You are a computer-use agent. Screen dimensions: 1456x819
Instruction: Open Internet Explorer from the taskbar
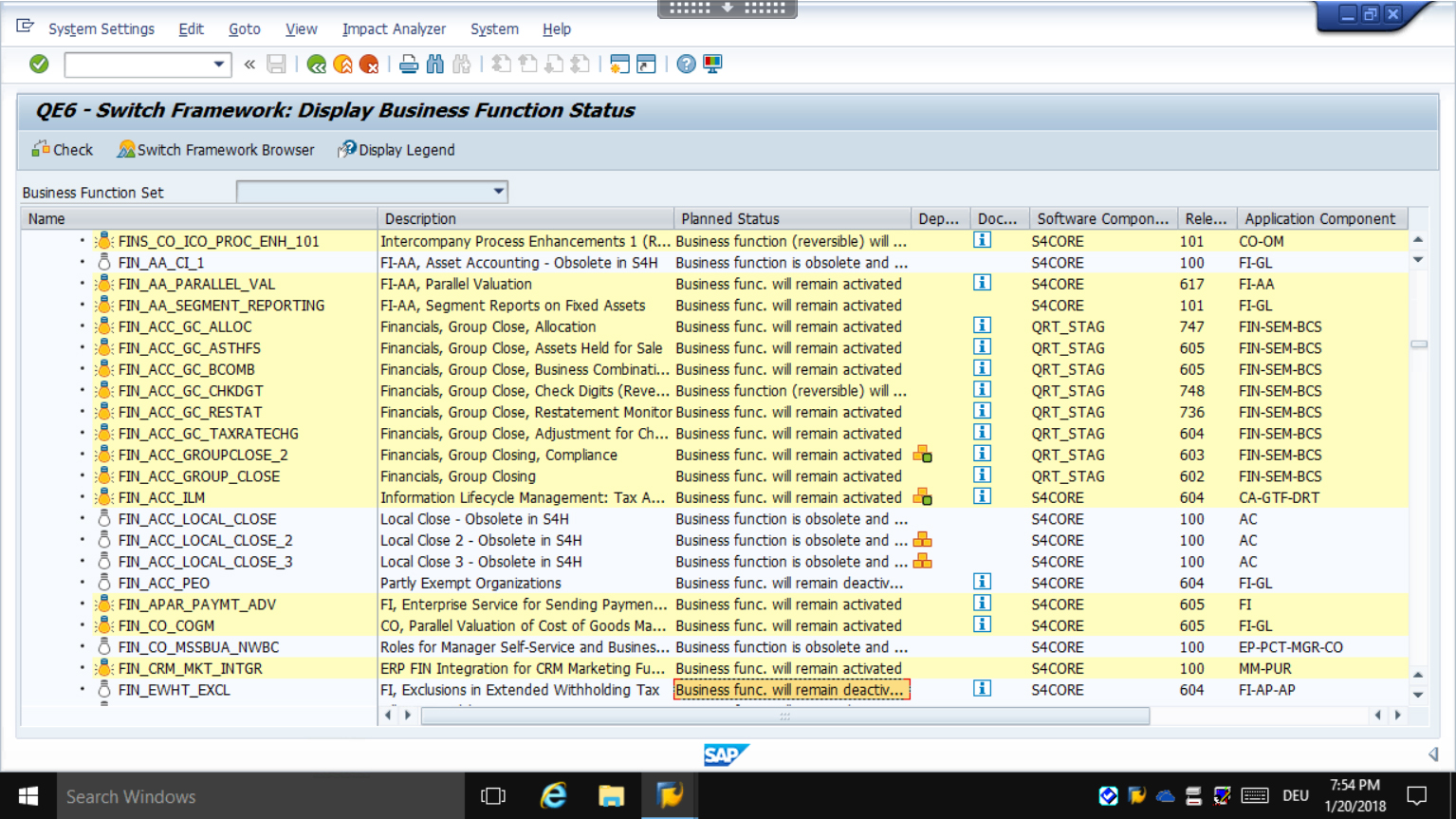(x=553, y=796)
